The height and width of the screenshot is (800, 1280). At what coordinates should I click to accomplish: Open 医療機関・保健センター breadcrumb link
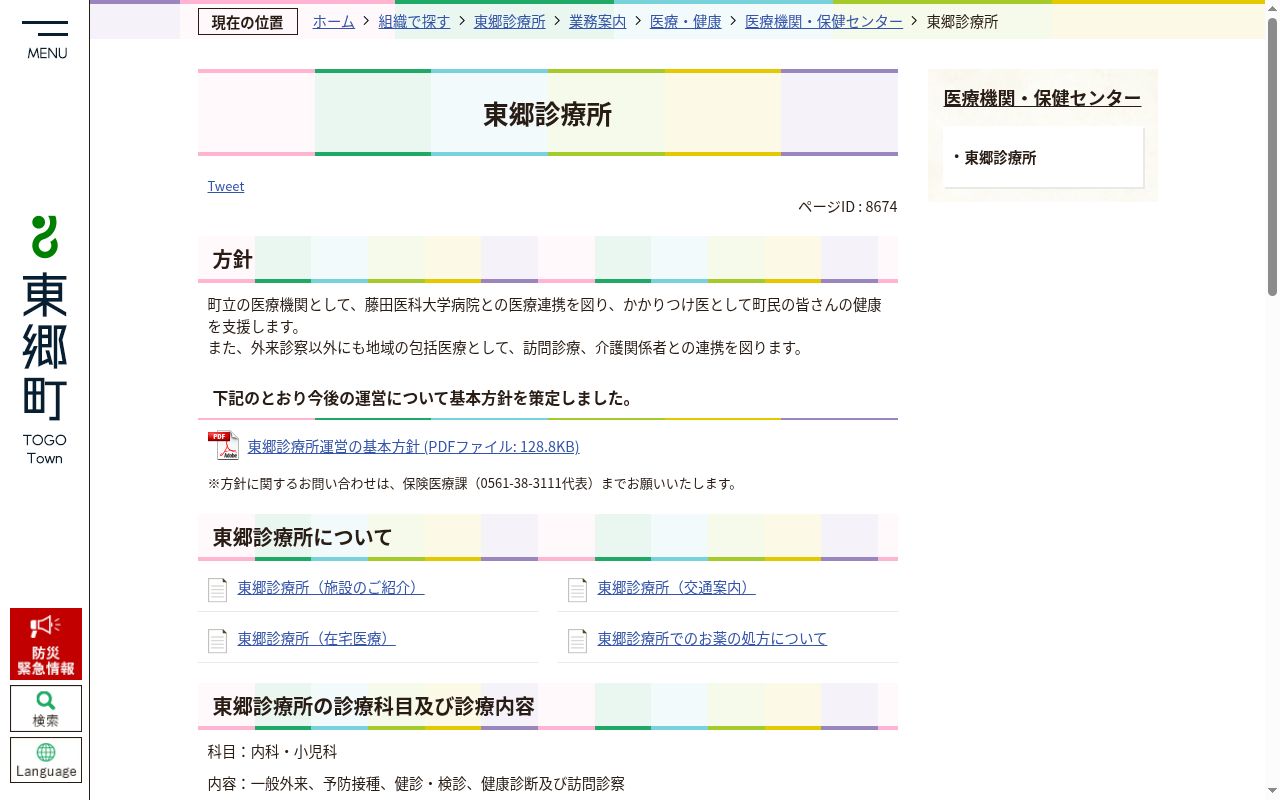click(824, 21)
